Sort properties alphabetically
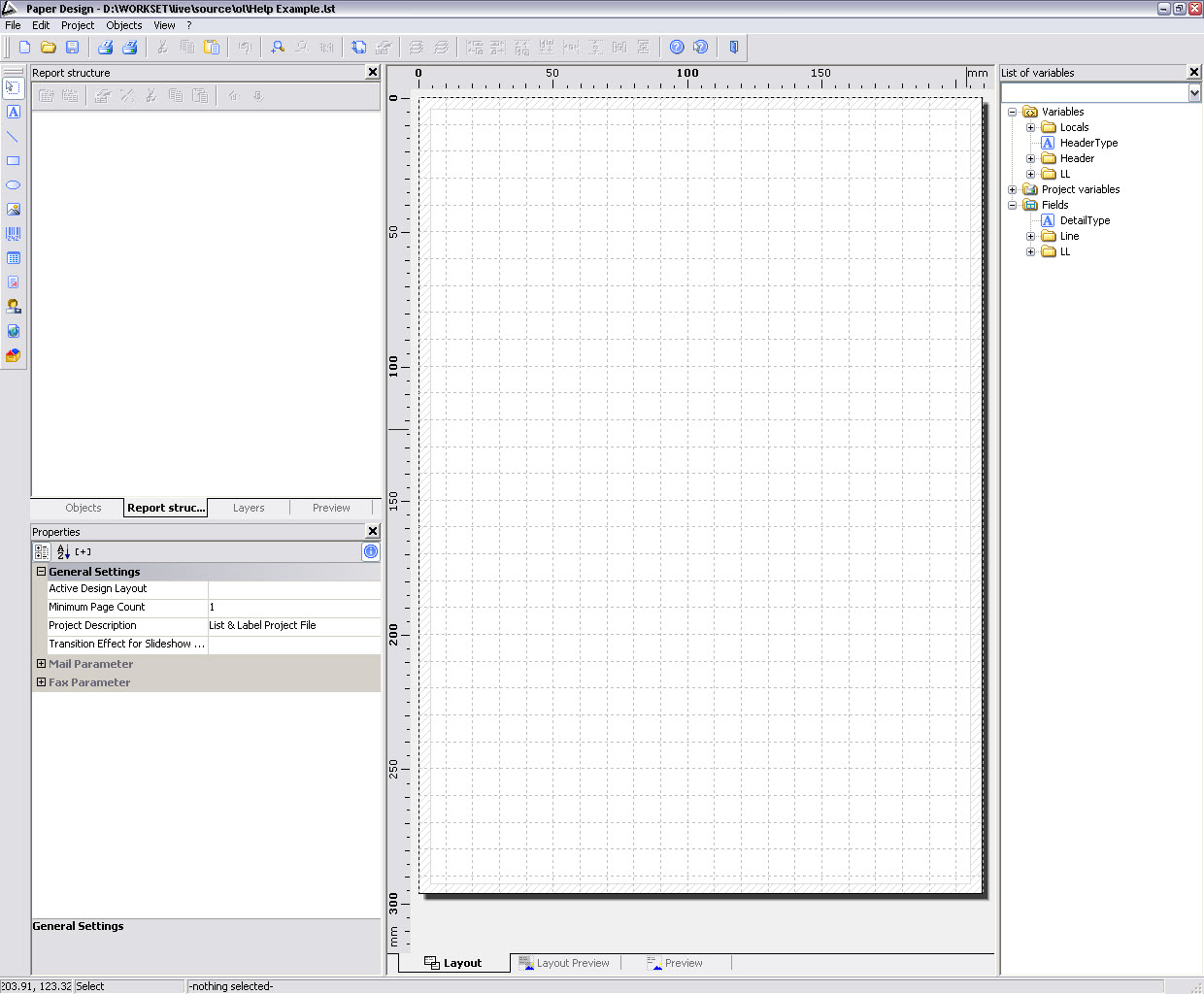Screen dimensions: 1204x994 (x=63, y=551)
